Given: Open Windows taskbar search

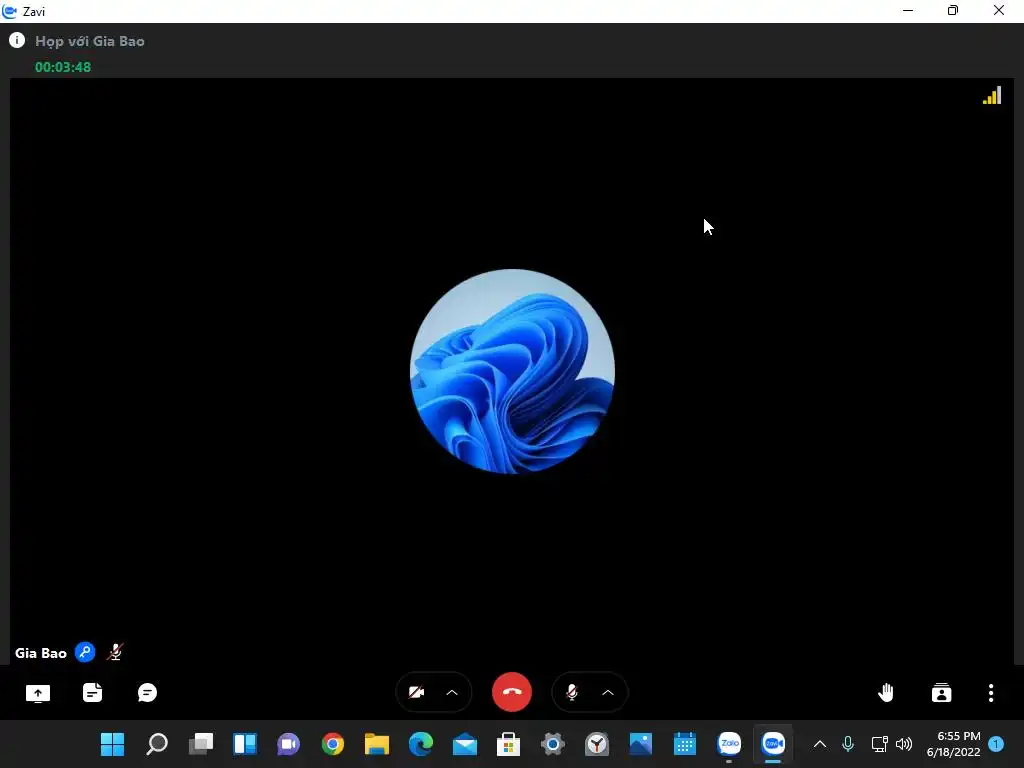Looking at the screenshot, I should pos(157,744).
